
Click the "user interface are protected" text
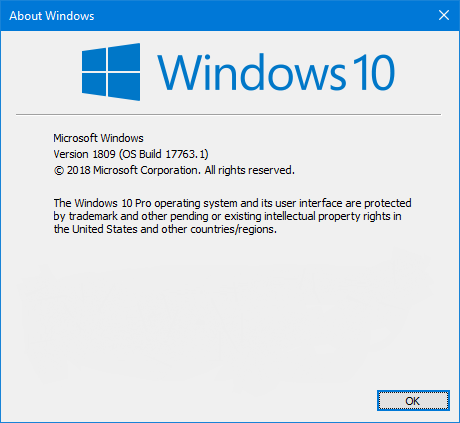(343, 203)
